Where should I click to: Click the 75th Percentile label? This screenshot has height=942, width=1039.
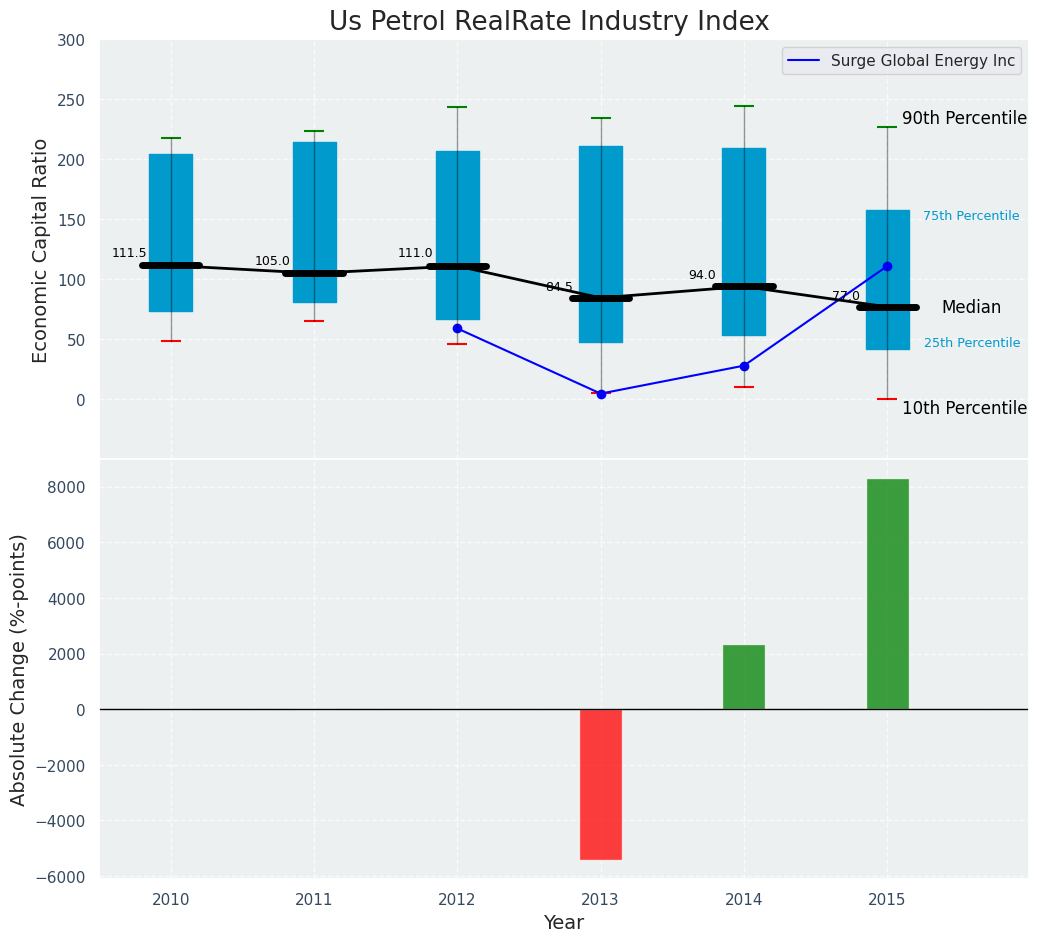[x=970, y=216]
